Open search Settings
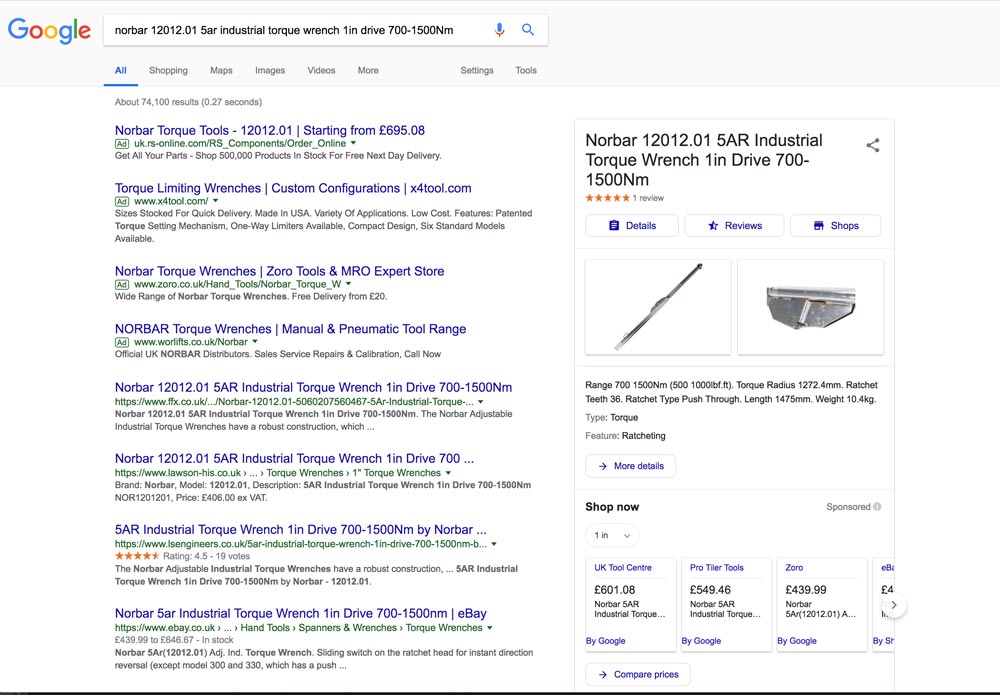 pyautogui.click(x=477, y=70)
